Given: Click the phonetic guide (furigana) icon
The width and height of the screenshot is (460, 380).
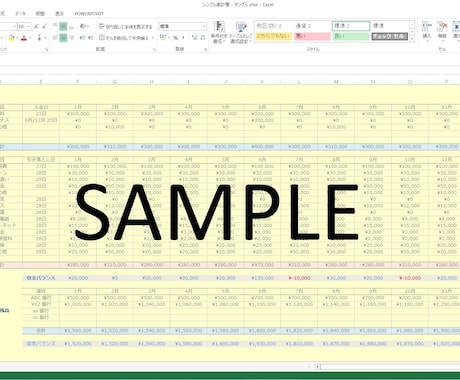Looking at the screenshot, I should [39, 38].
